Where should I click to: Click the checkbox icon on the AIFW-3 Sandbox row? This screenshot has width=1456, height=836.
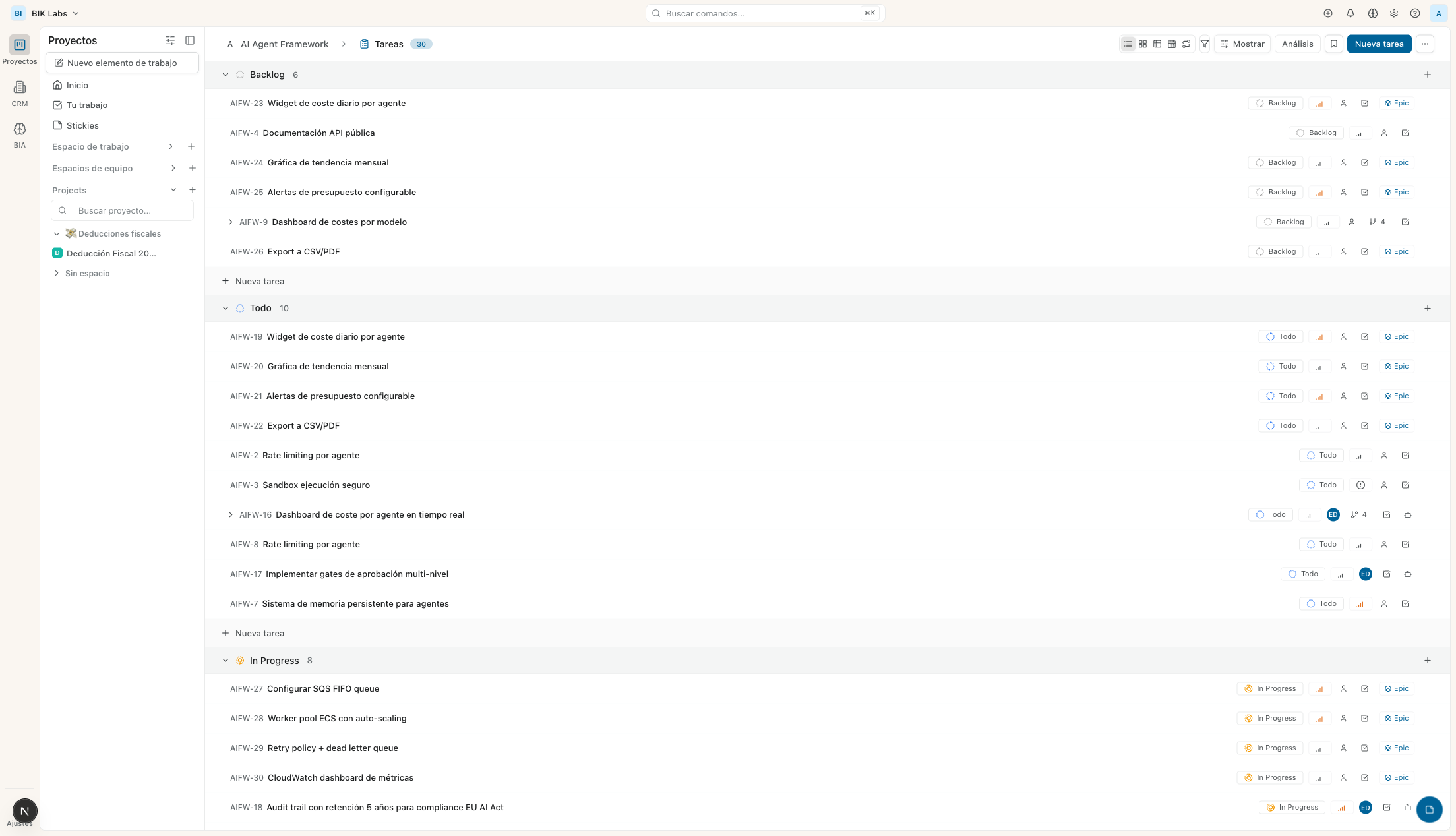coord(1405,485)
